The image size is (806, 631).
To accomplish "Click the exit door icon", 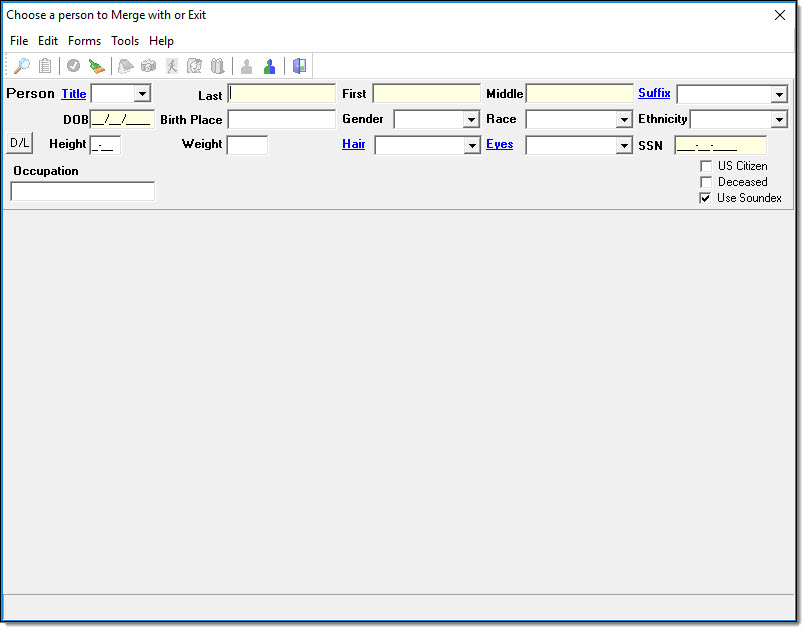I will [x=299, y=66].
